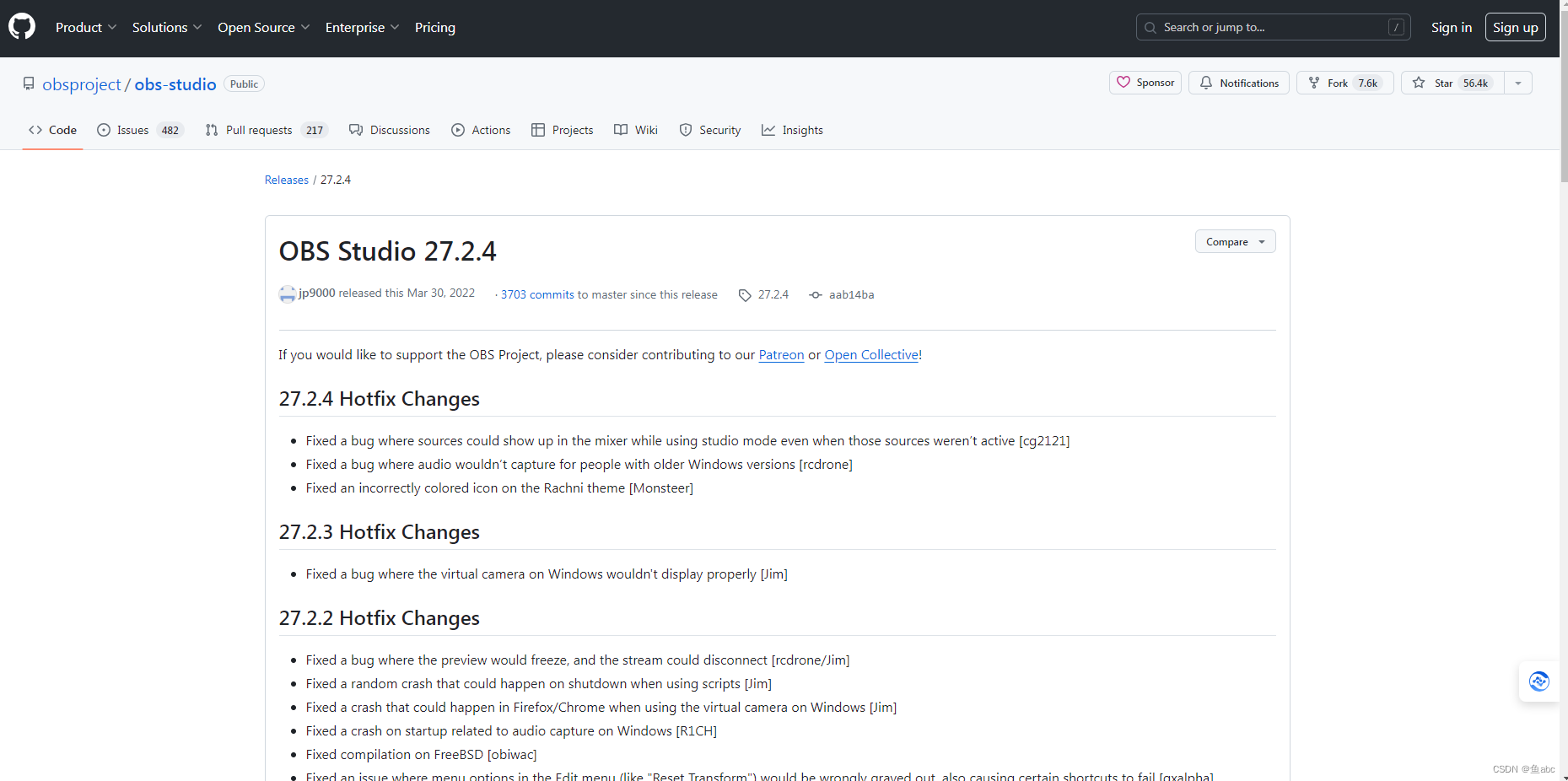The height and width of the screenshot is (781, 1568).
Task: Expand the Solutions menu
Action: pos(167,27)
